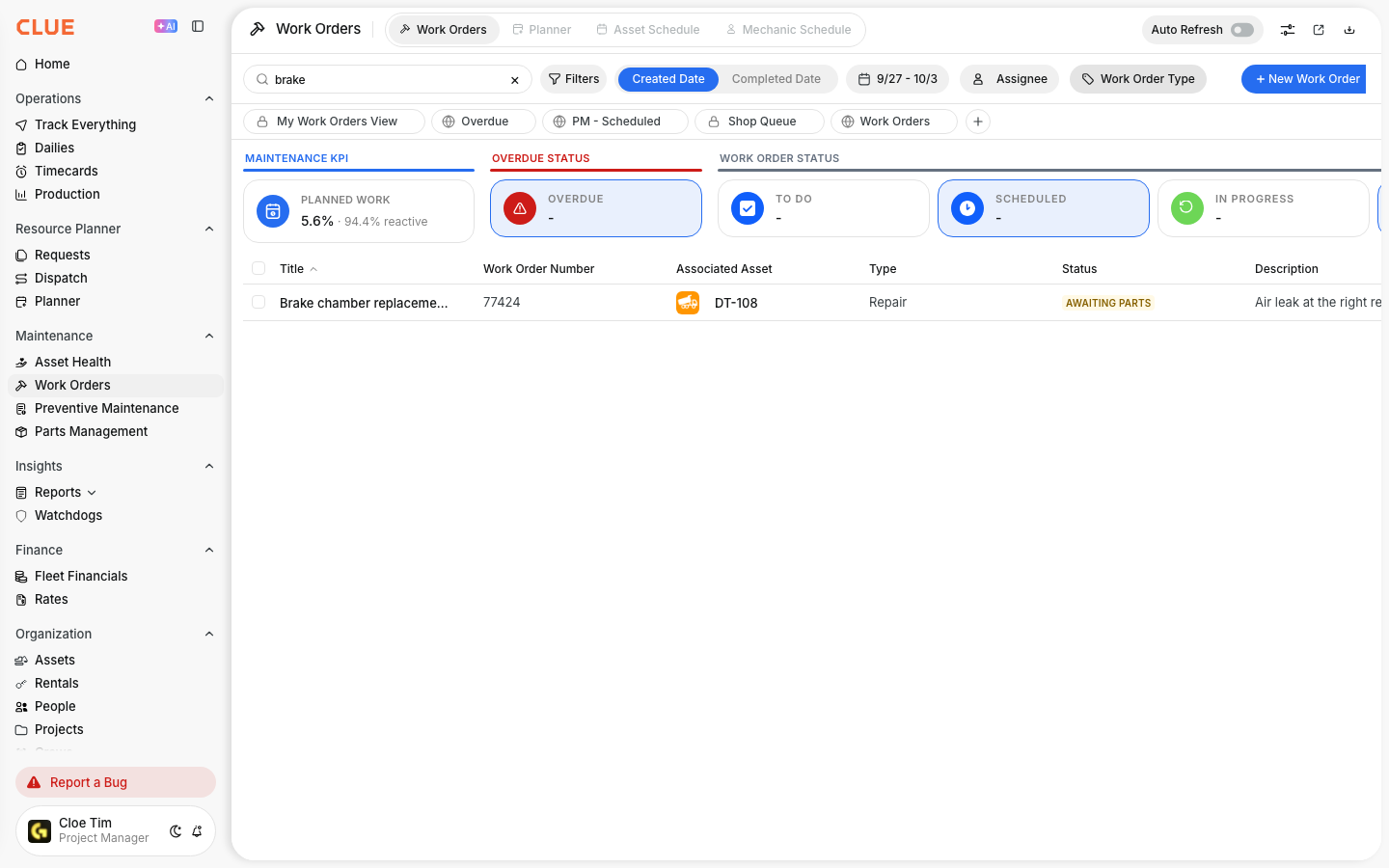Open work orders in external window icon
Image resolution: width=1389 pixels, height=868 pixels.
1319,30
